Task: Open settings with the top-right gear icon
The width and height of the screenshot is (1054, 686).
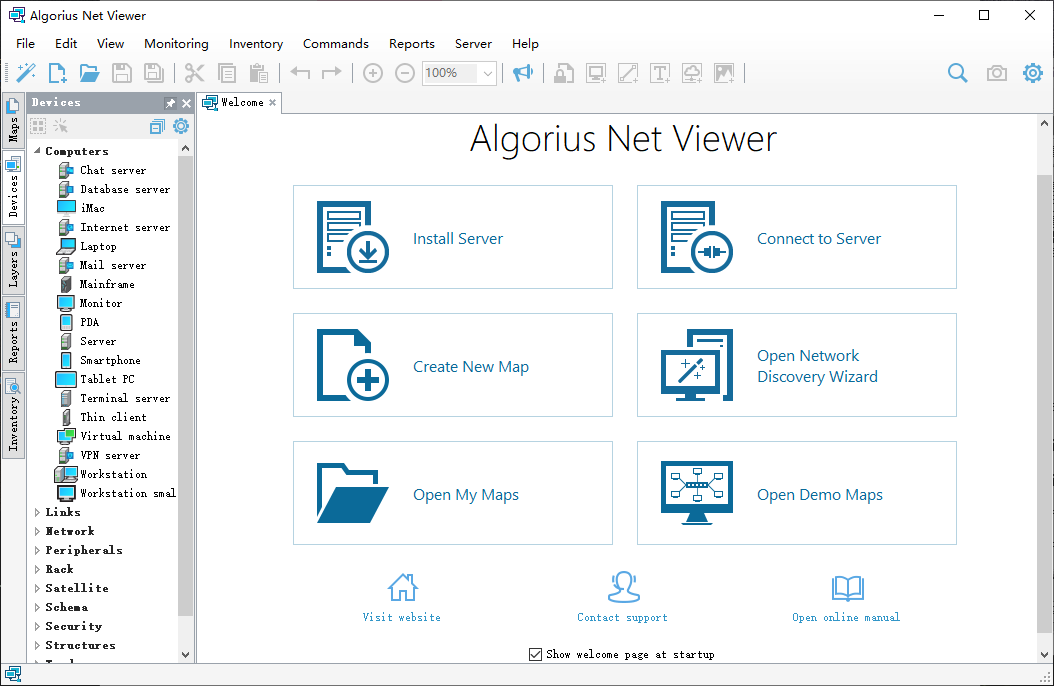Action: [x=1033, y=73]
